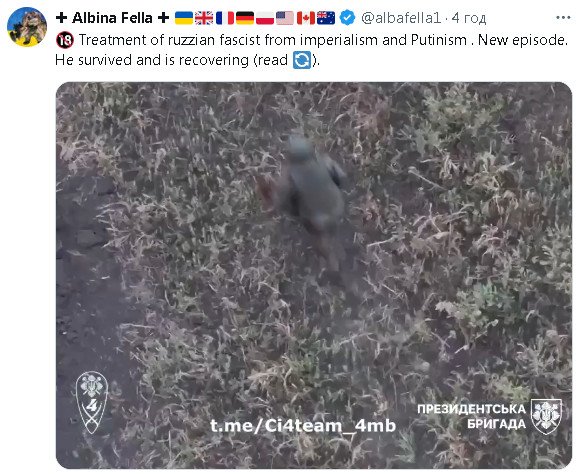The width and height of the screenshot is (581, 474).
Task: Click the red 18+ warning emoji
Action: tap(65, 40)
